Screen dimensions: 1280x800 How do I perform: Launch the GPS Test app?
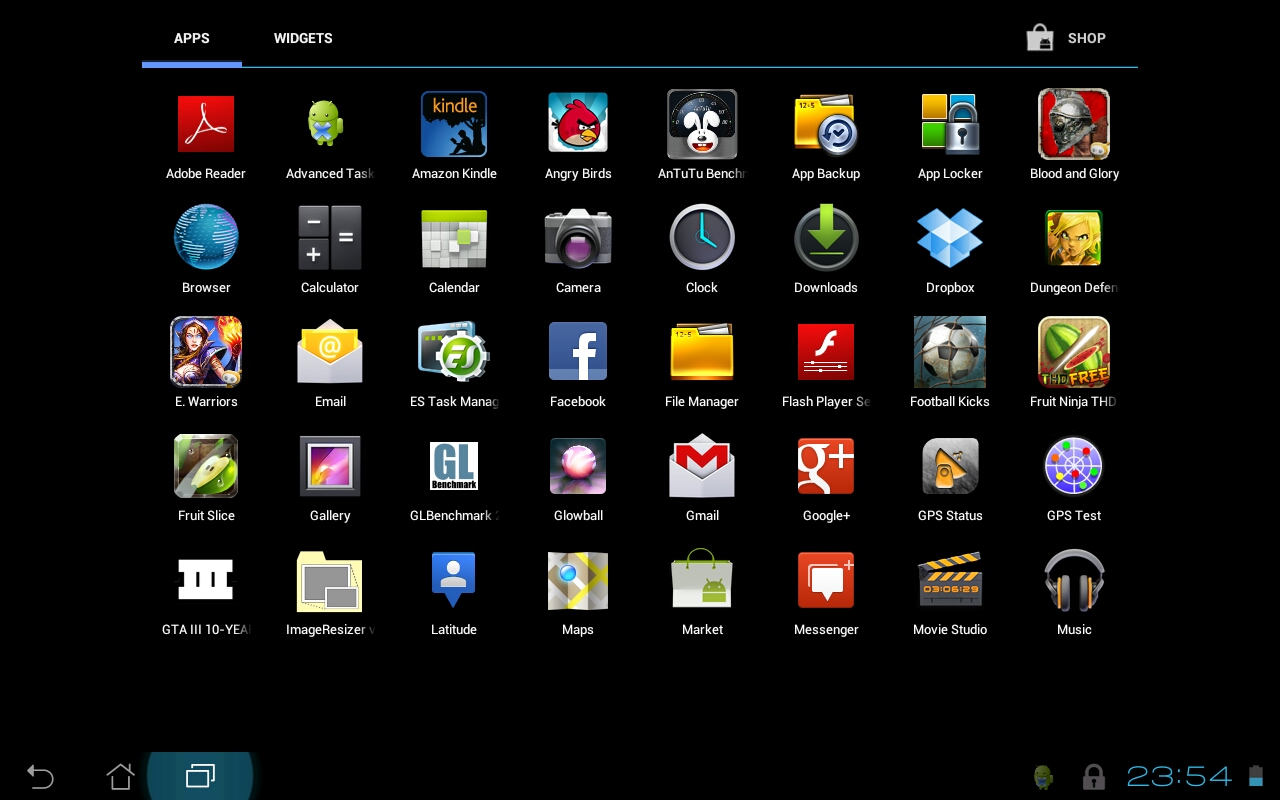tap(1074, 466)
